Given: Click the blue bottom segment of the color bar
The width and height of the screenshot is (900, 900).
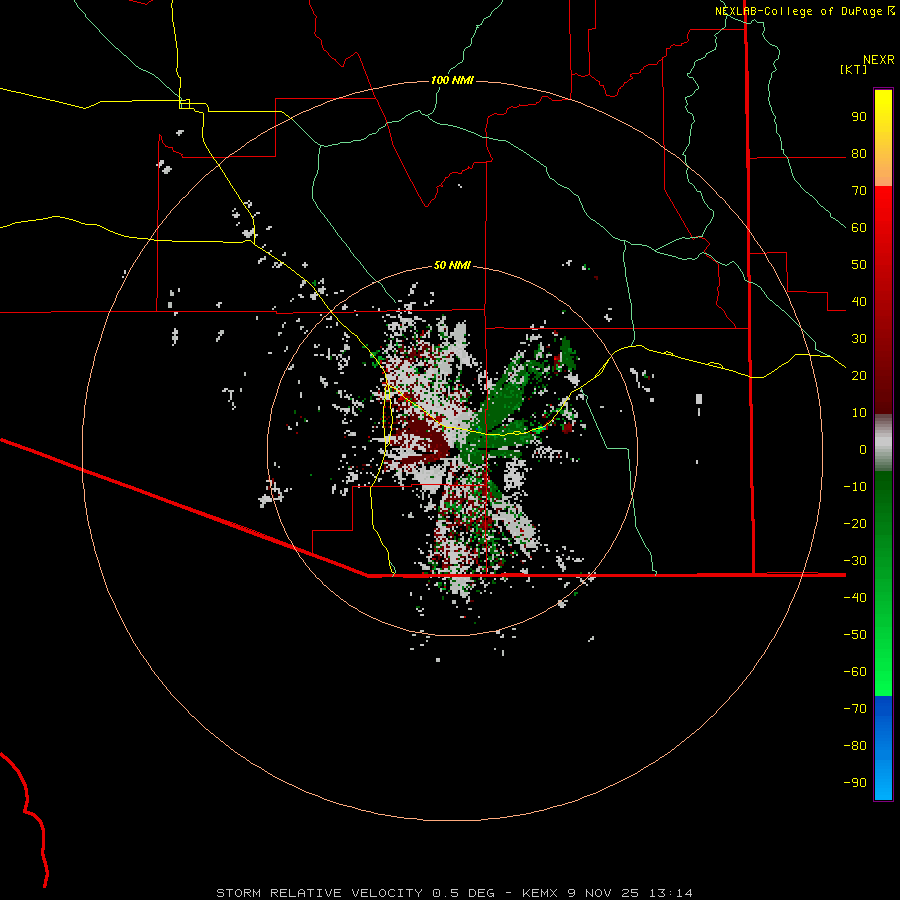Looking at the screenshot, I should pyautogui.click(x=883, y=748).
